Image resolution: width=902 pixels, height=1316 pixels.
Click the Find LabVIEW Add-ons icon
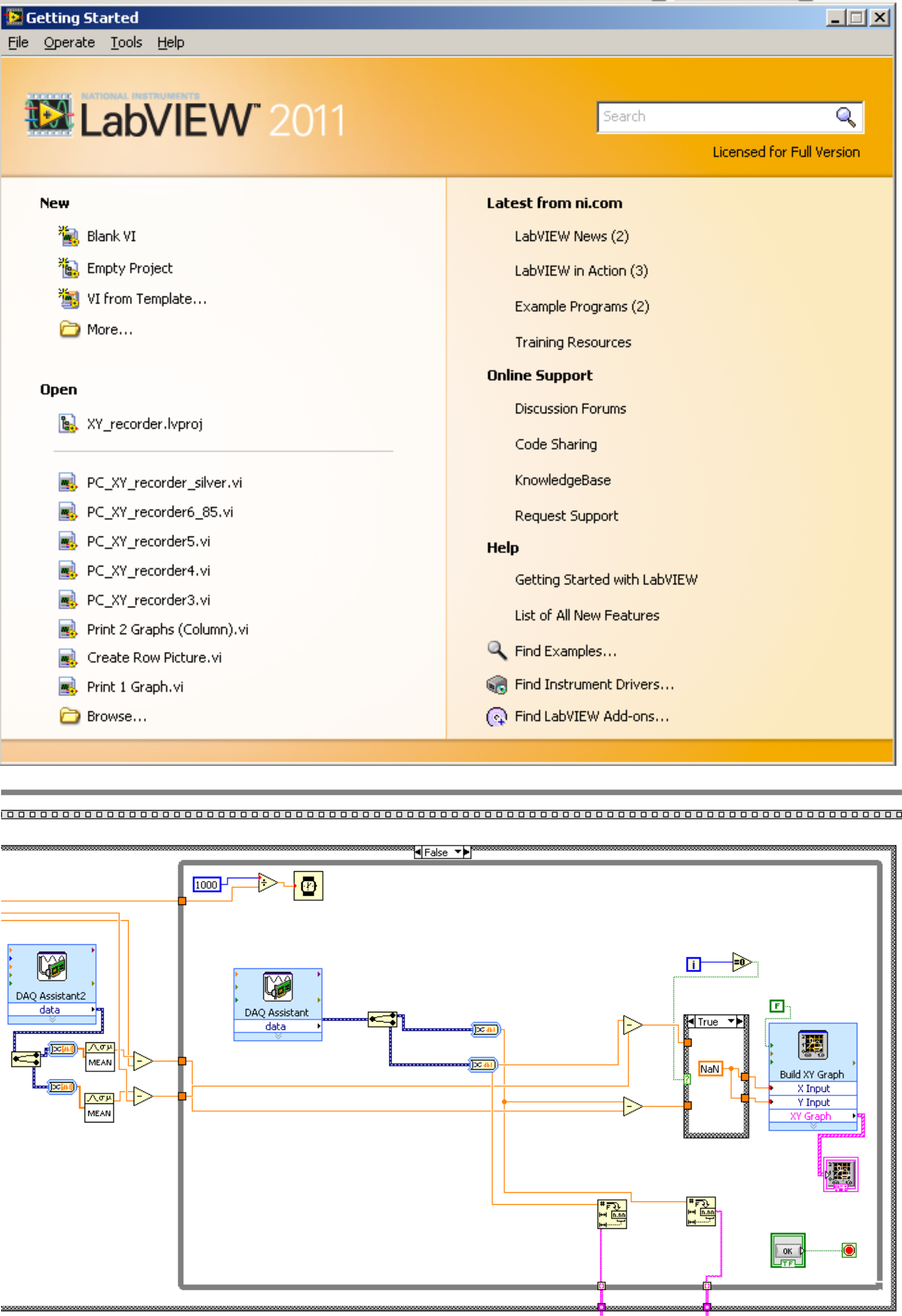497,717
